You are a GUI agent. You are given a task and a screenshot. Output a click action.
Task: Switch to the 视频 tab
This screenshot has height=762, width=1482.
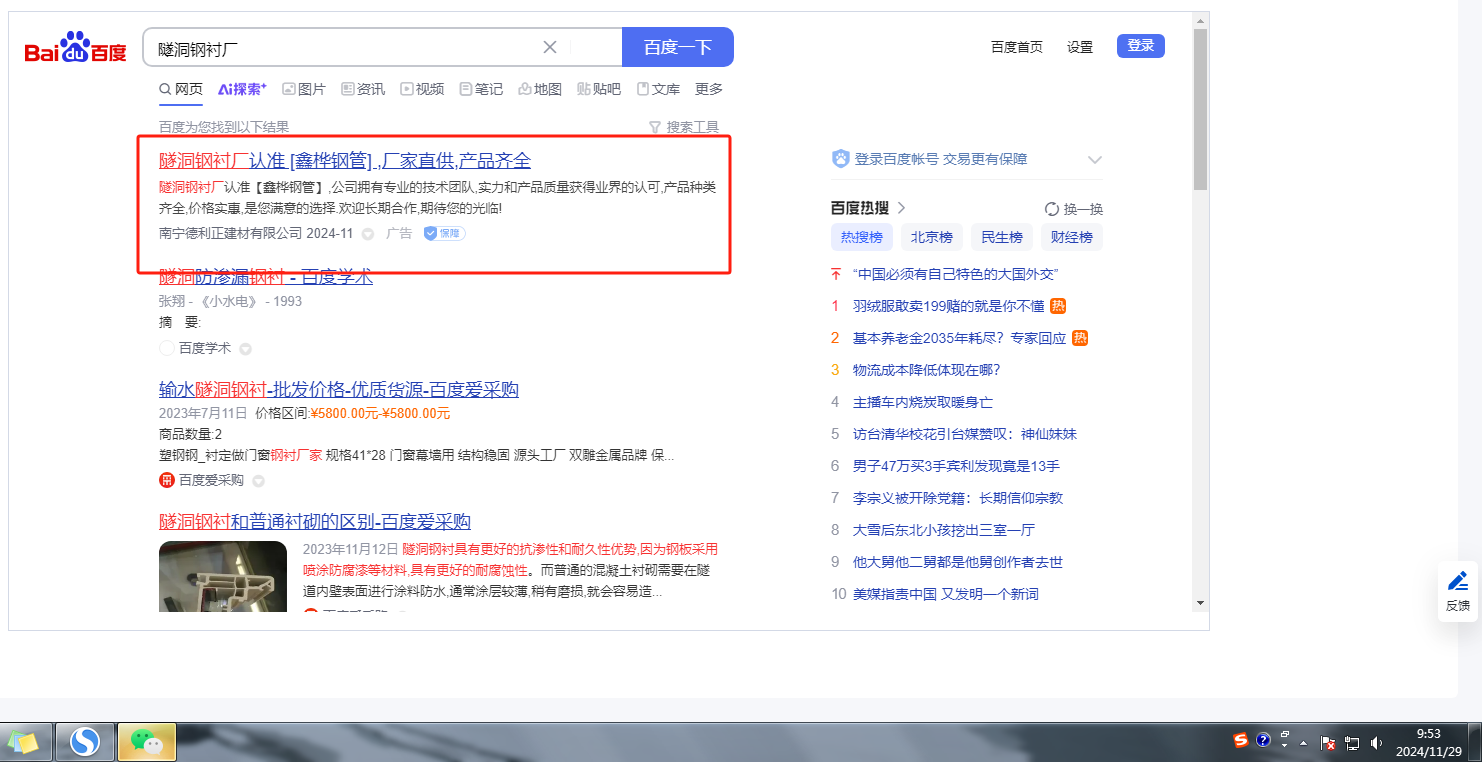pyautogui.click(x=422, y=89)
